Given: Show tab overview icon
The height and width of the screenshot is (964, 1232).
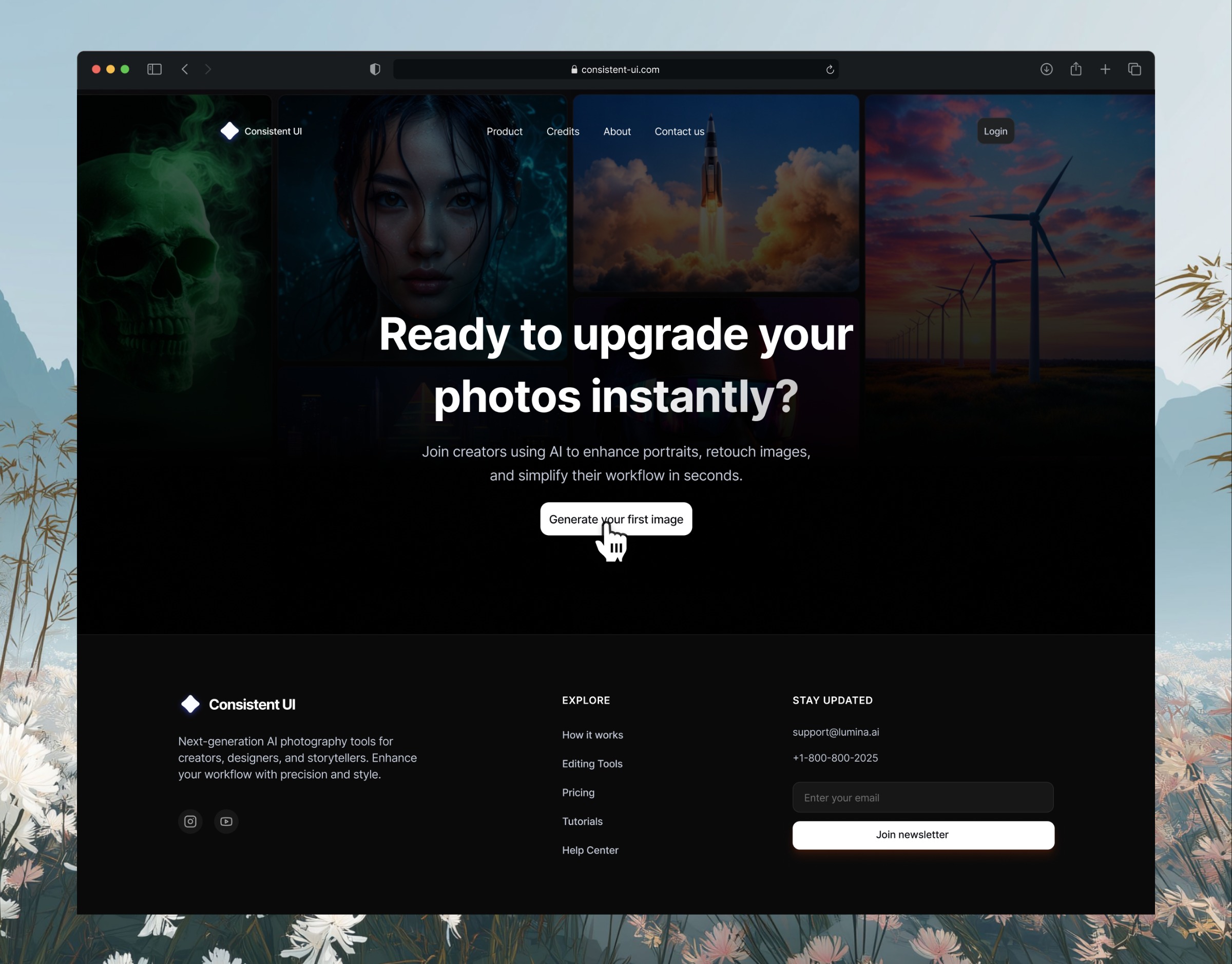Looking at the screenshot, I should [1134, 69].
